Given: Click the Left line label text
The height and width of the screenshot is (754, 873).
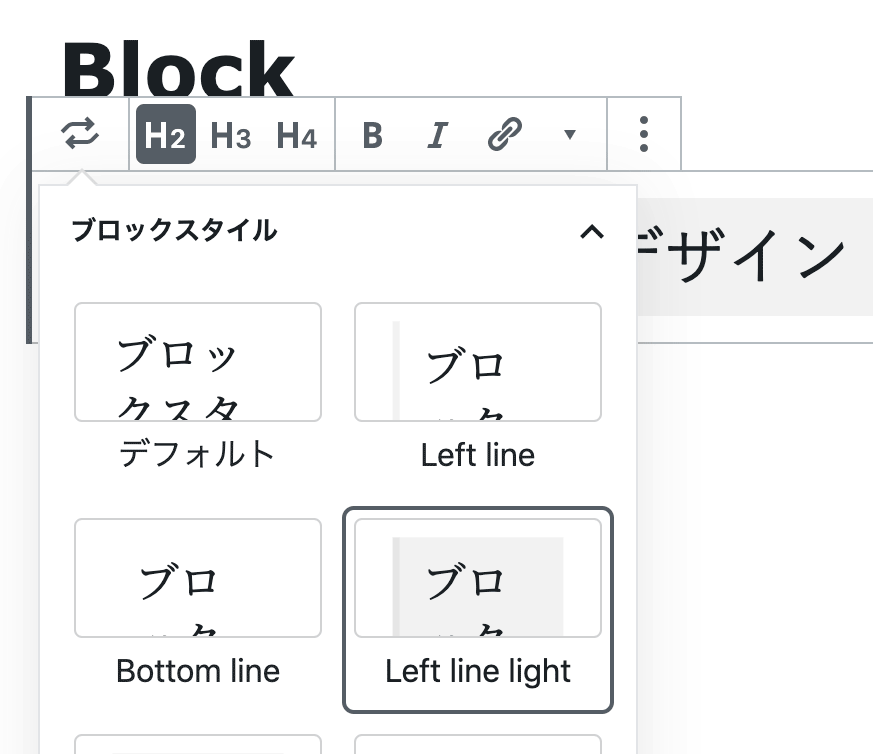Looking at the screenshot, I should point(478,454).
